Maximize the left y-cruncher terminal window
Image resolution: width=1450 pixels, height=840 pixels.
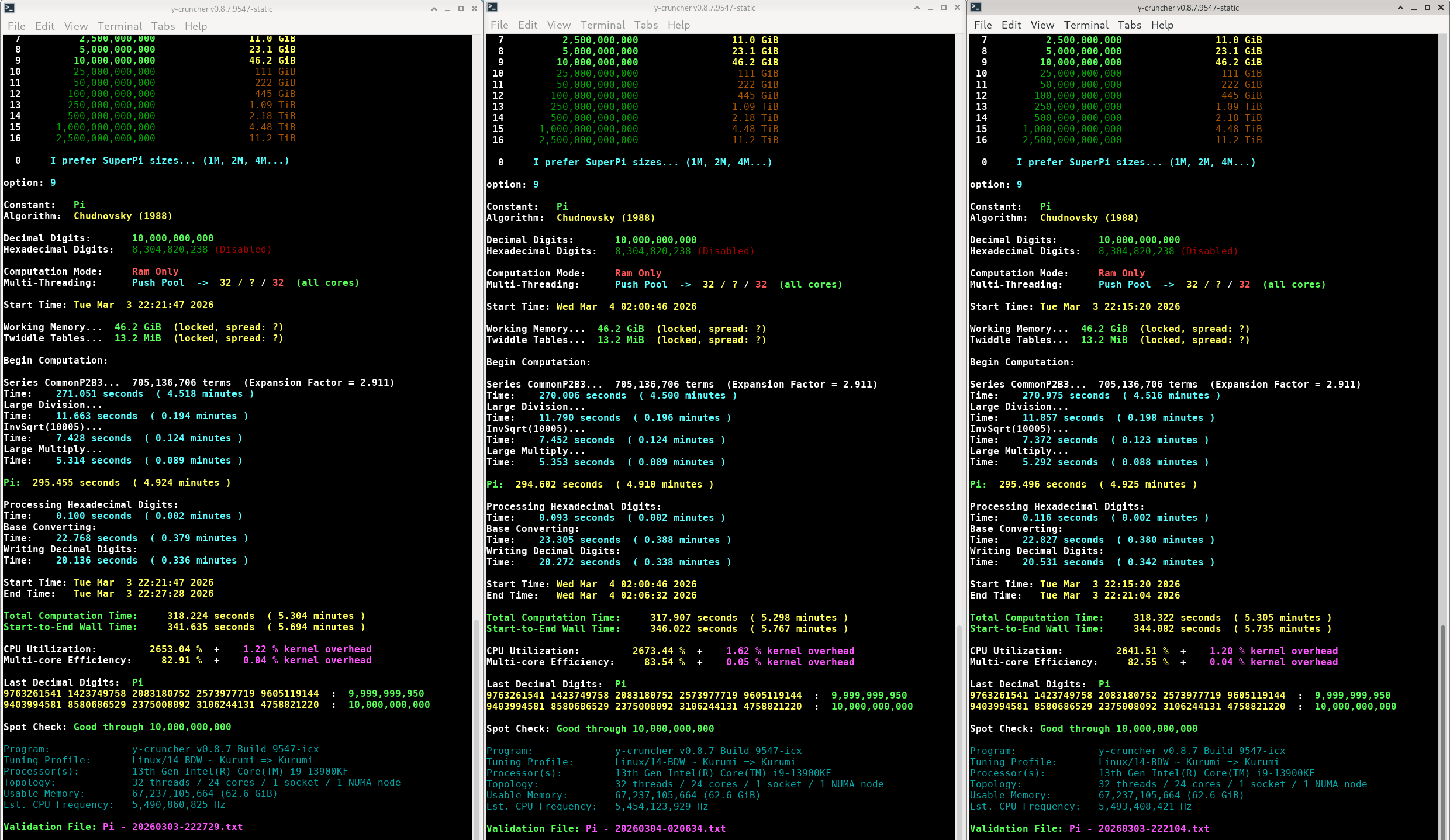(x=461, y=9)
